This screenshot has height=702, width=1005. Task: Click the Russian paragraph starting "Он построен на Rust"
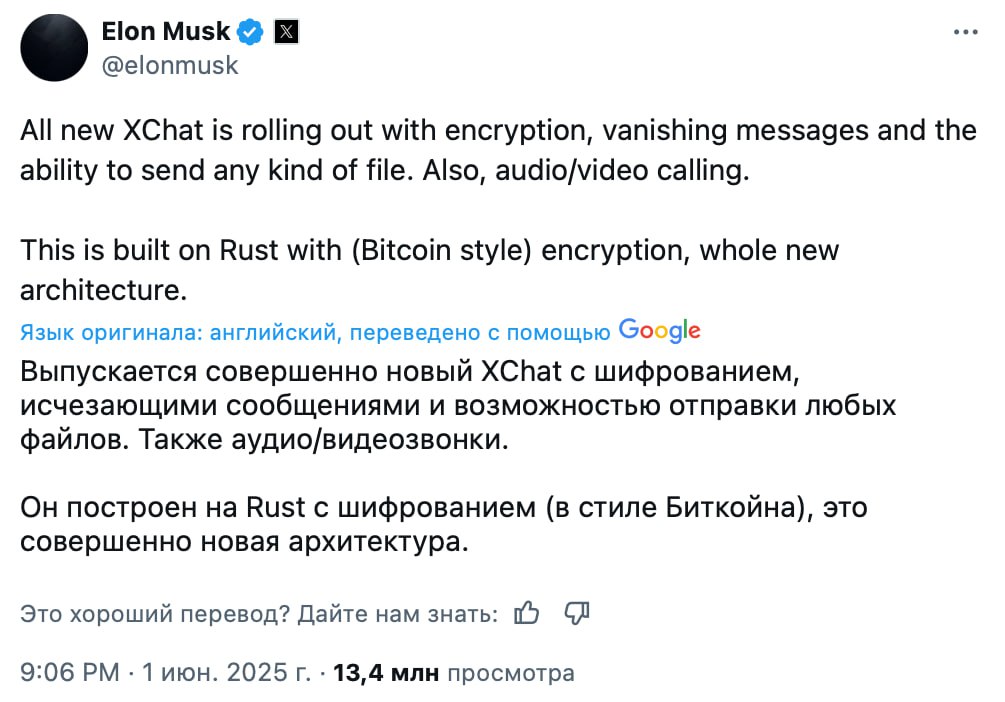coord(443,526)
